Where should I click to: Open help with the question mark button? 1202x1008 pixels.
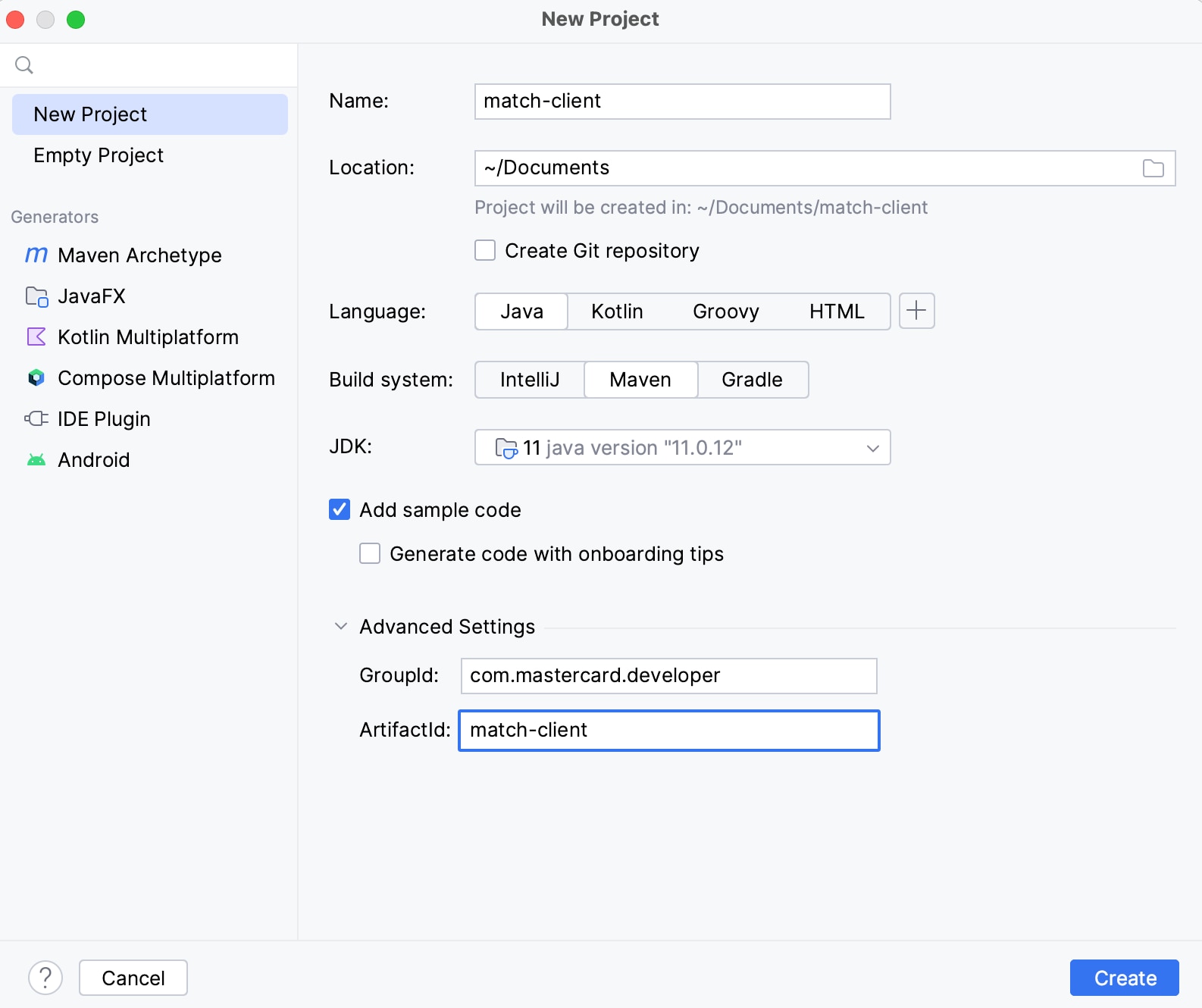[x=45, y=978]
